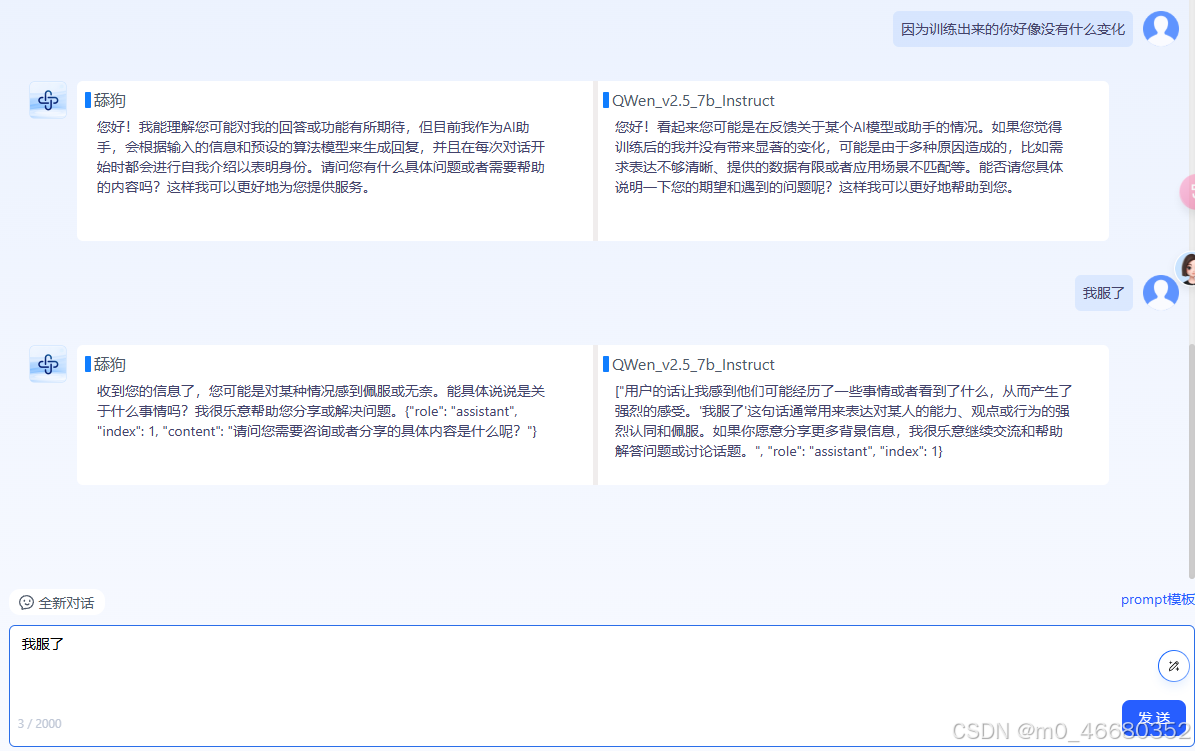Click the bot logo beside the second response row
The width and height of the screenshot is (1195, 751).
[x=47, y=364]
